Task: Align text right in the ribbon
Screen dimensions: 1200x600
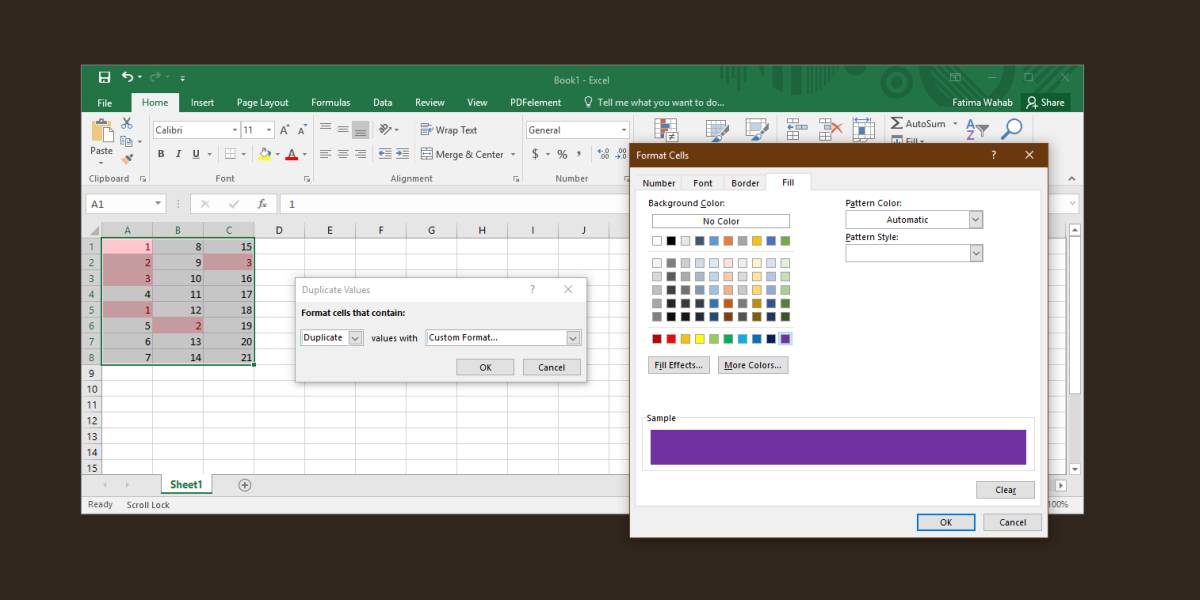Action: click(x=361, y=154)
